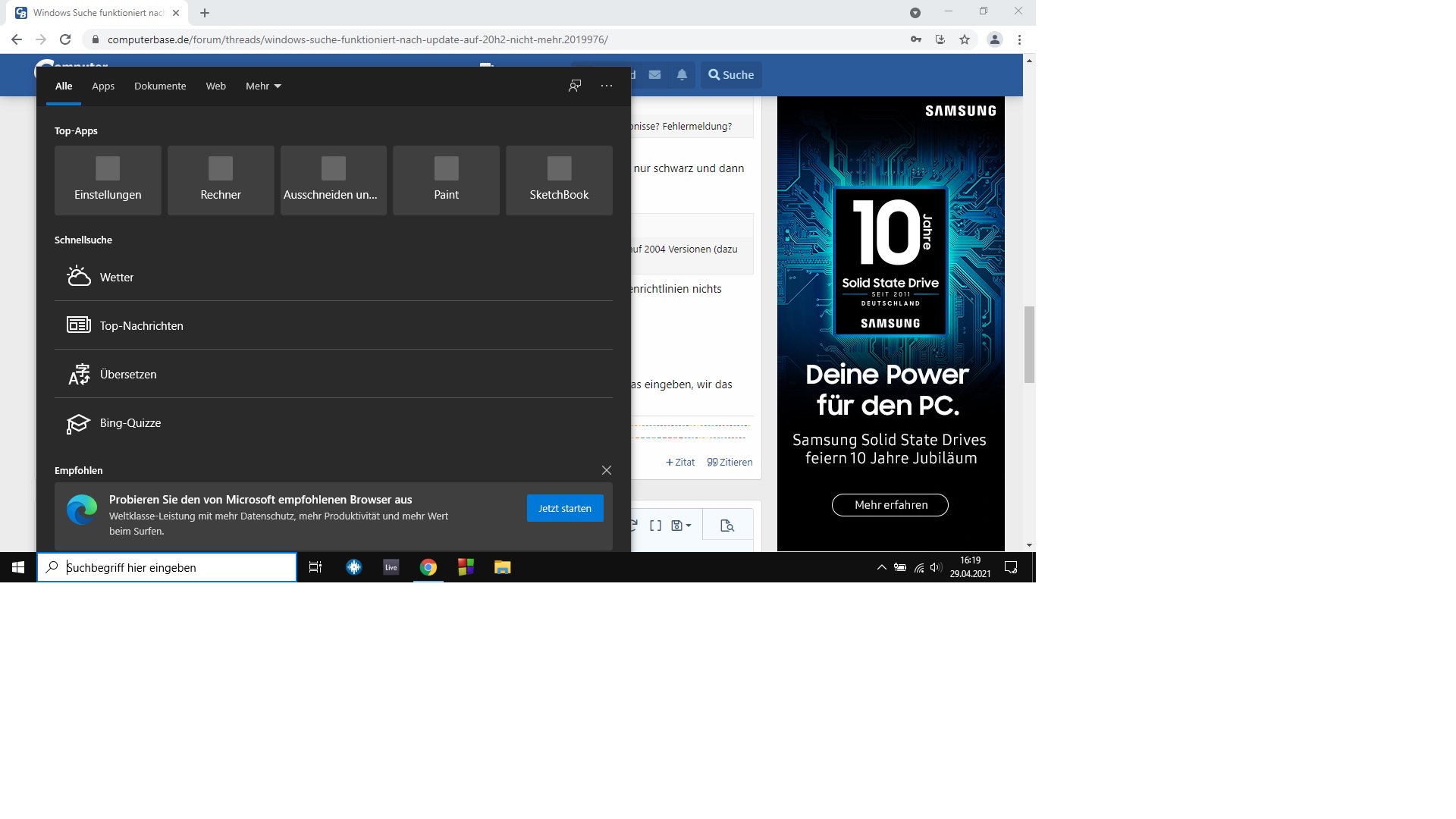Screen dimensions: 1456x819
Task: Expand the Mehr filter dropdown
Action: point(263,86)
